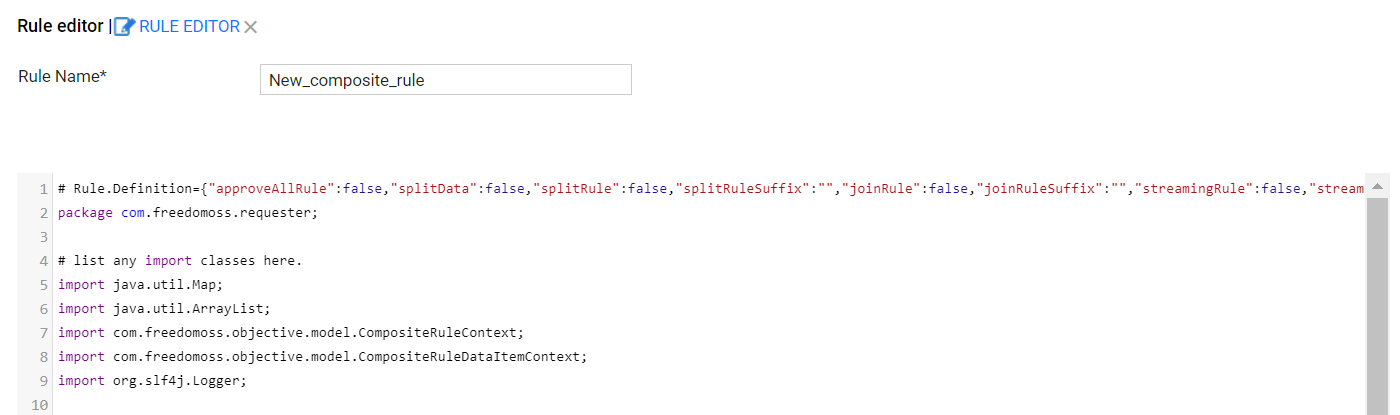Click the 'list any import classes' comment
Screen dimensions: 1400x415
pyautogui.click(x=180, y=261)
